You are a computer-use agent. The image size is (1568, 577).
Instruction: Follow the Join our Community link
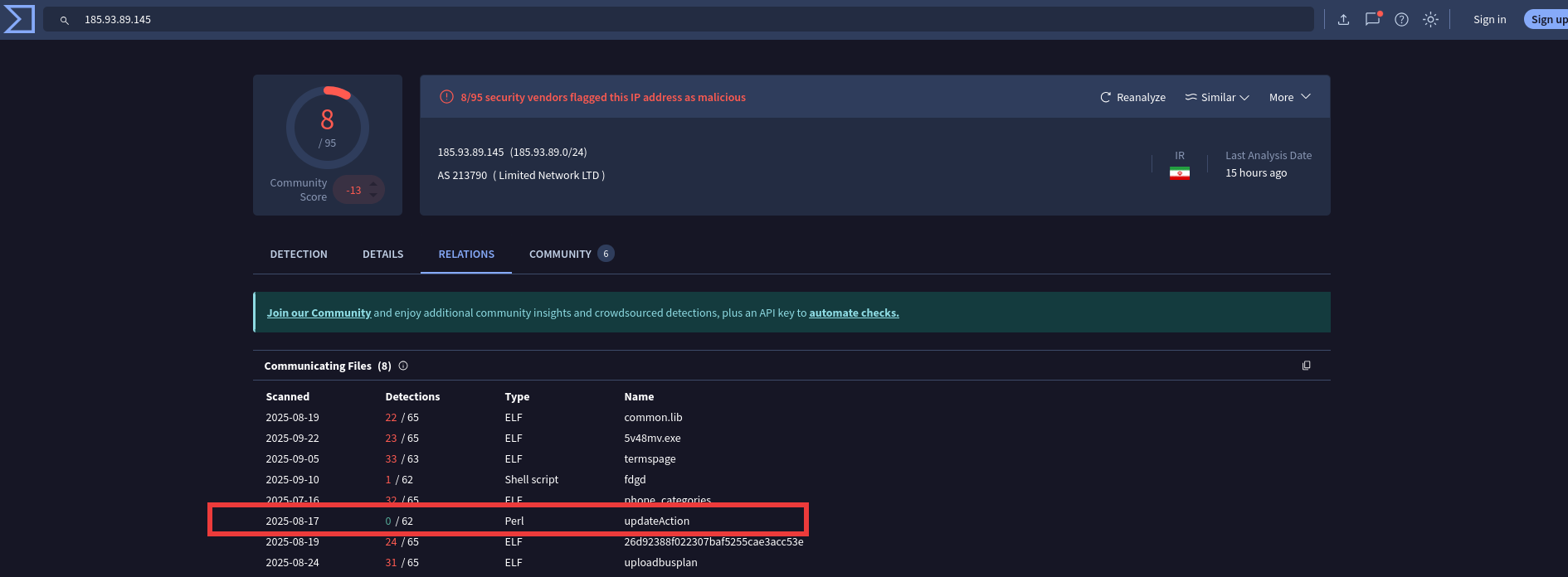pyautogui.click(x=319, y=313)
